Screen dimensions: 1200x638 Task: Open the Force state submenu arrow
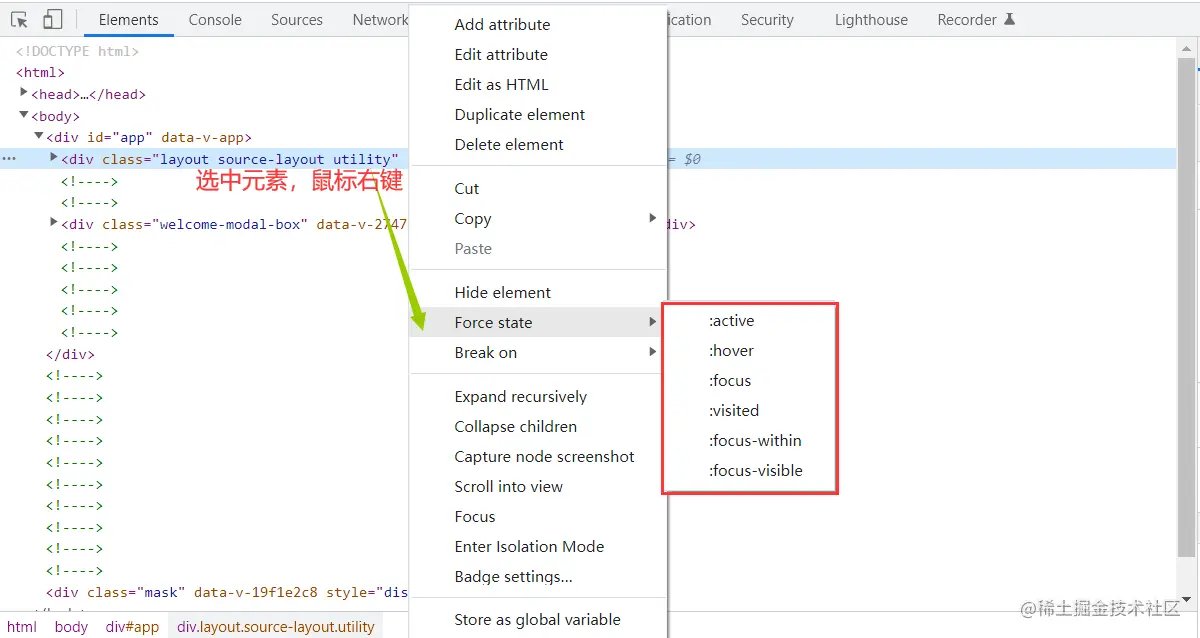point(652,322)
